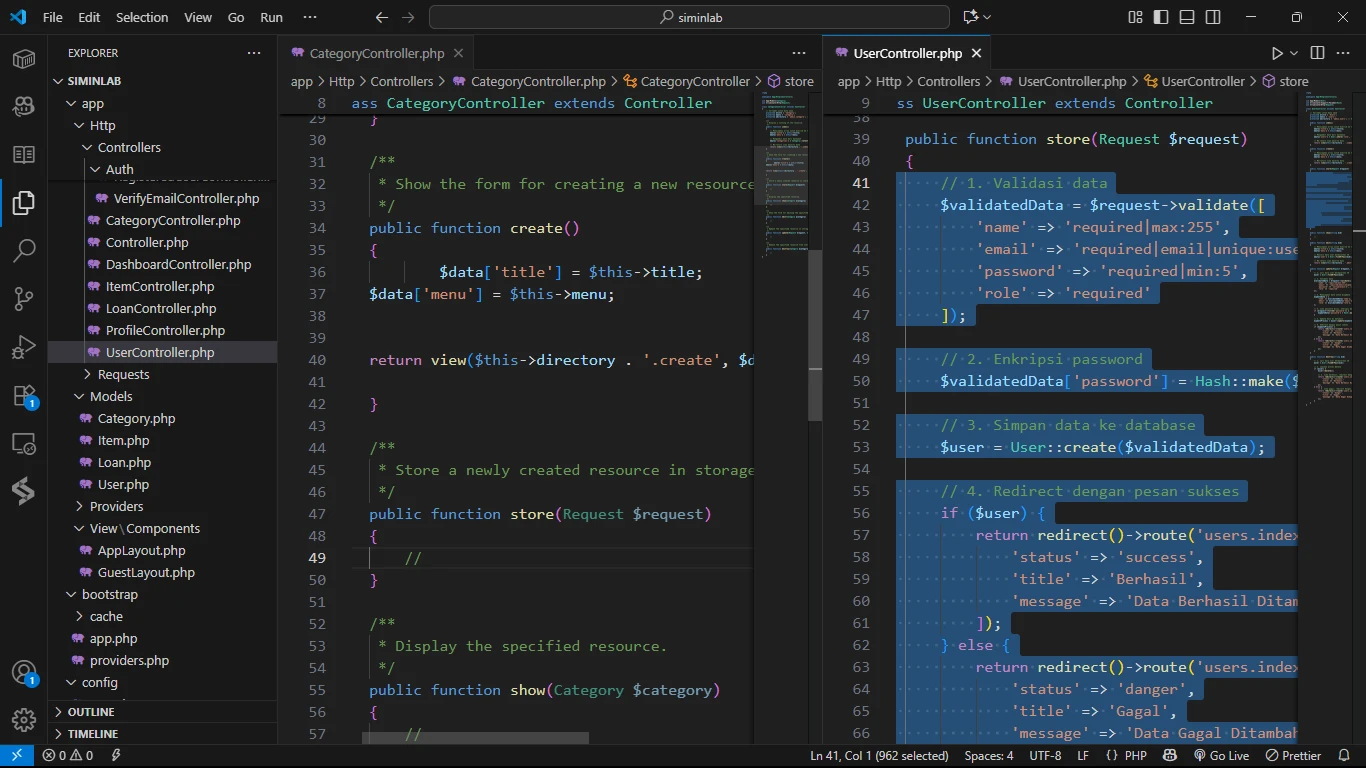The image size is (1366, 768).
Task: Expand the OUTLINE section
Action: (x=91, y=712)
